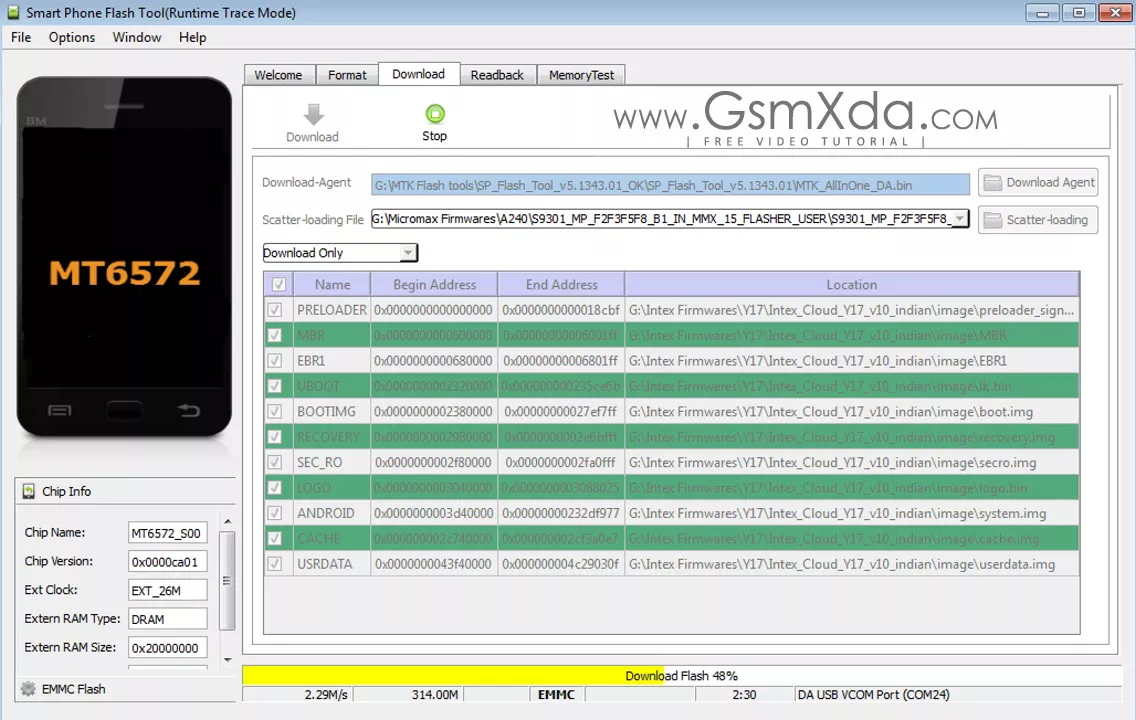Screen dimensions: 1136x720
Task: Click the 314.00M status bar entry
Action: (x=409, y=695)
